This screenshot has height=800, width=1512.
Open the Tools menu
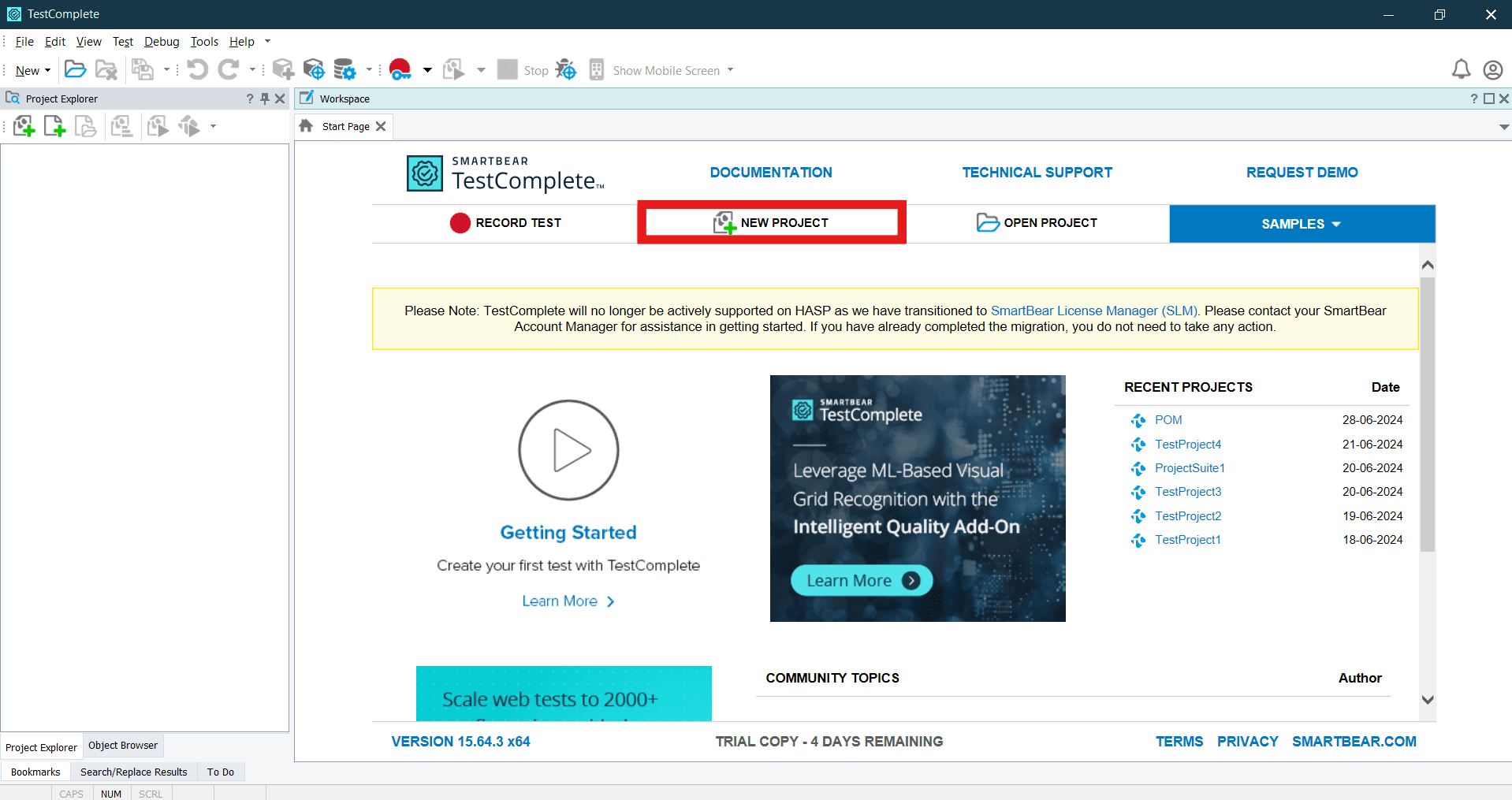click(x=204, y=41)
